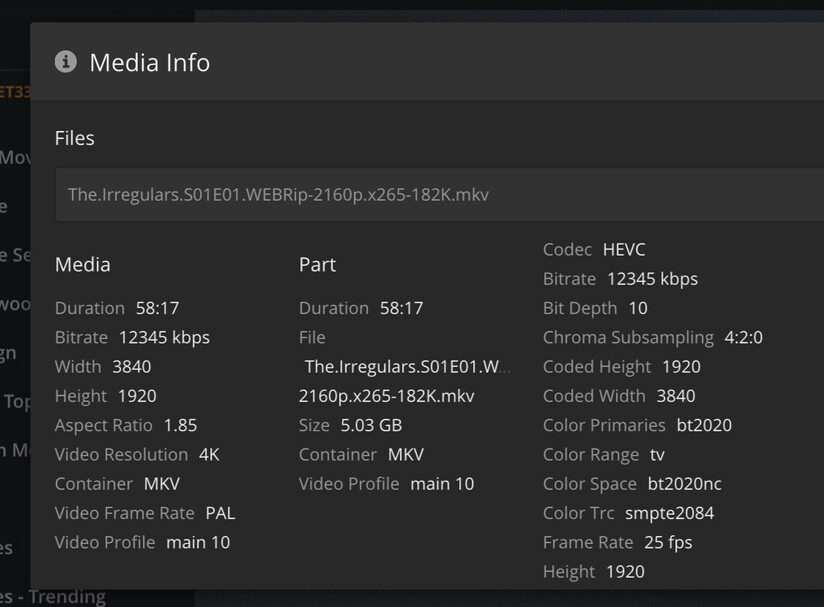Click the Coded Width 3840 entry
This screenshot has height=607, width=824.
click(619, 396)
